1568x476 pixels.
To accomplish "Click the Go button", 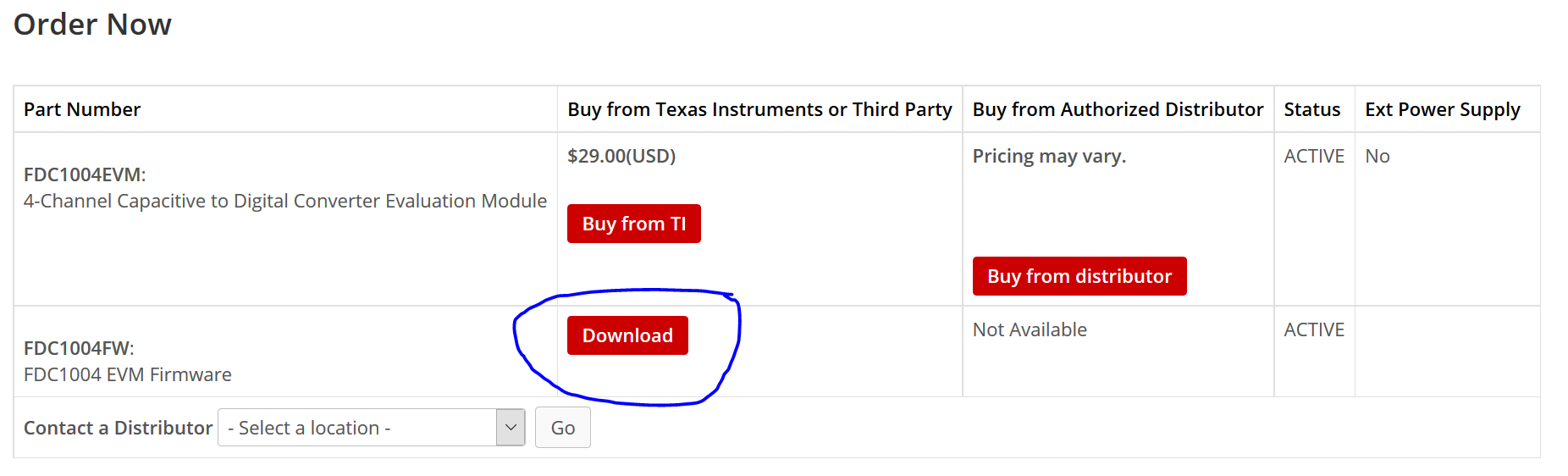I will tap(563, 428).
